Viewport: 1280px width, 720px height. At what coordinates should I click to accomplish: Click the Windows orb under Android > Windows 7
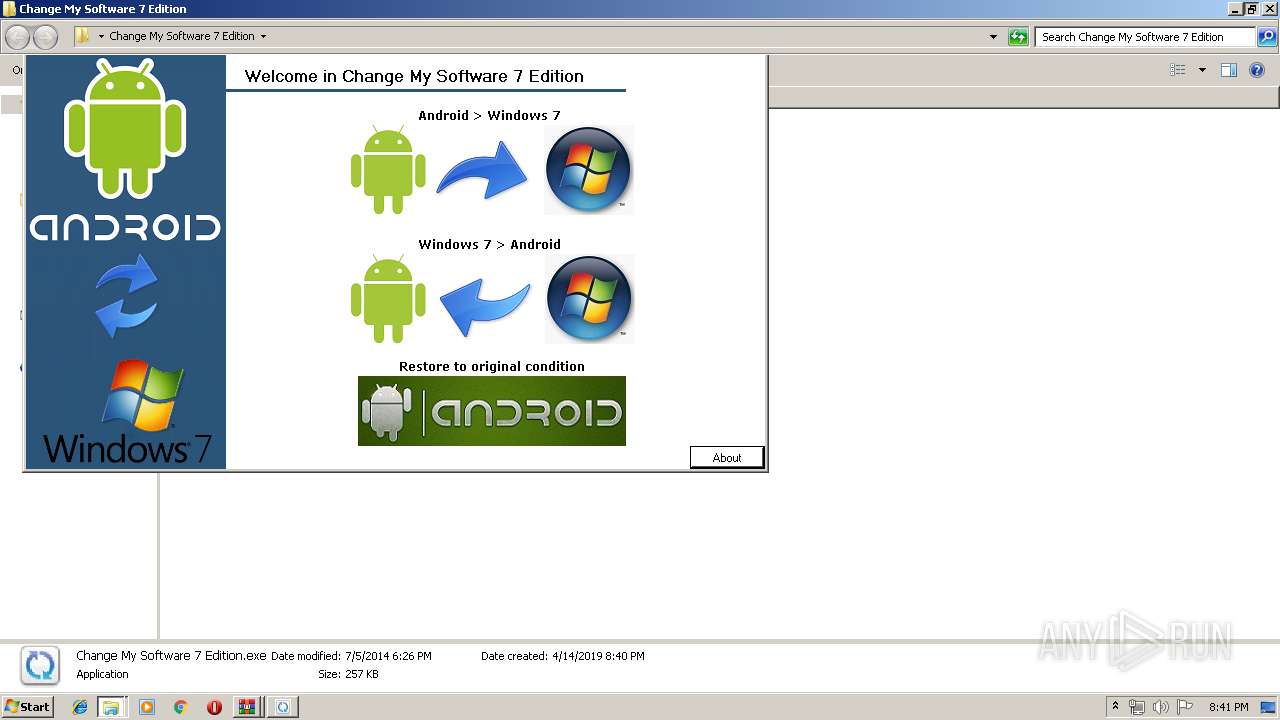(588, 170)
